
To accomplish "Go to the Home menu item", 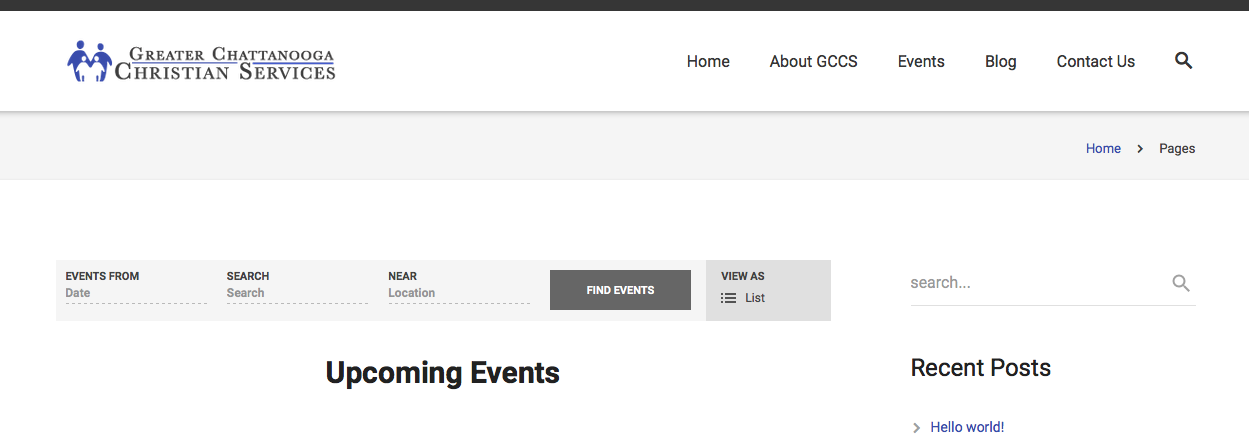I will pyautogui.click(x=708, y=61).
